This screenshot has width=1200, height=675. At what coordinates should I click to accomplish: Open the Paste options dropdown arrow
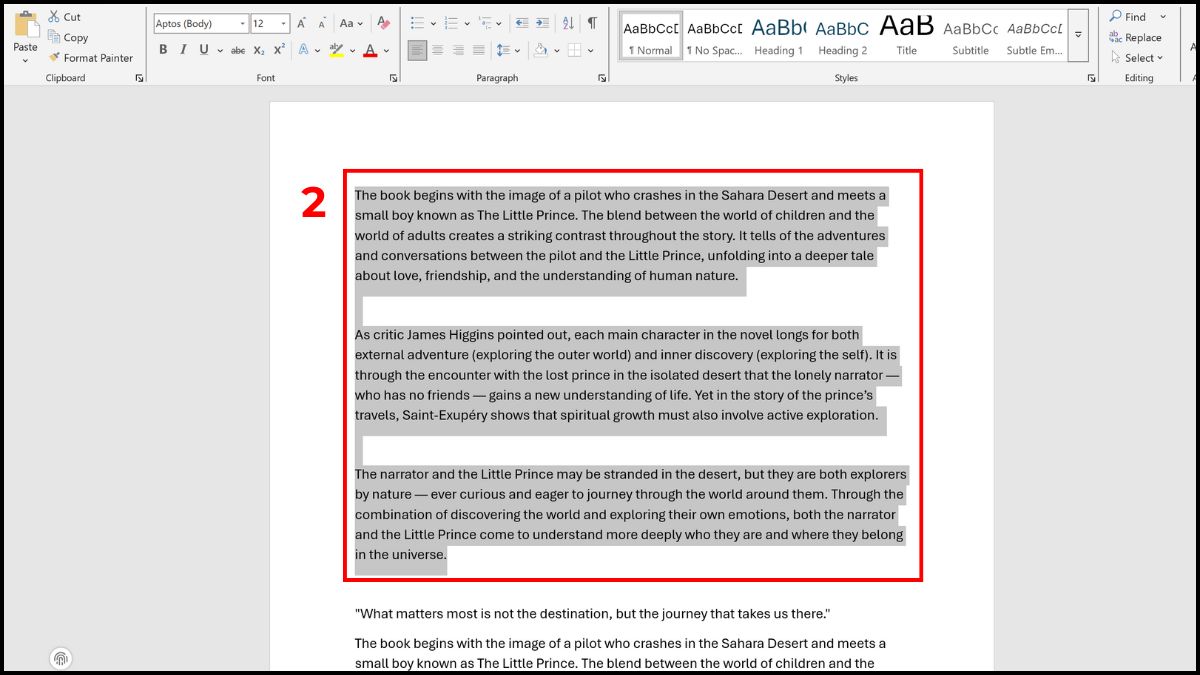pyautogui.click(x=25, y=61)
